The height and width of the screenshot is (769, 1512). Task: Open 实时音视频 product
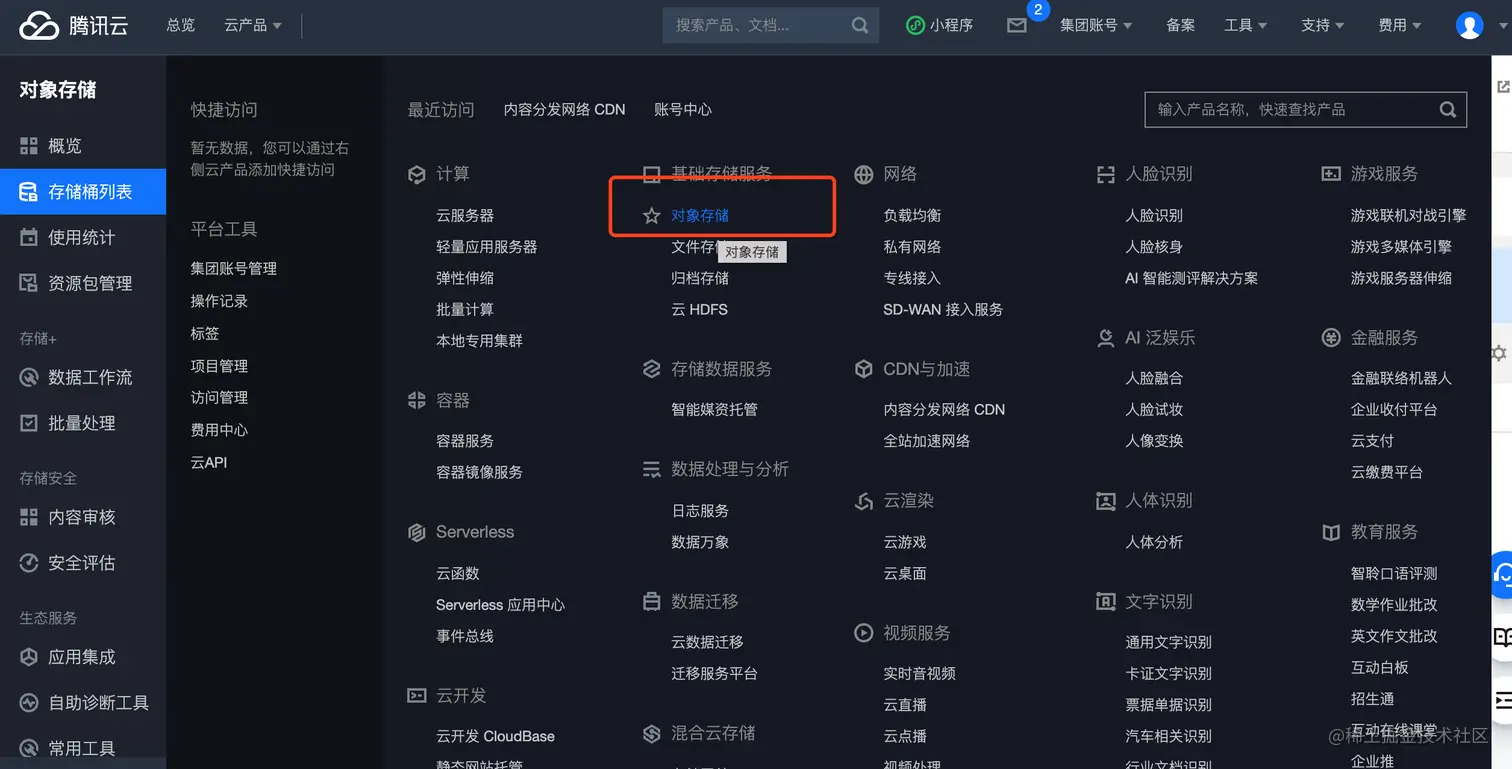click(x=919, y=674)
